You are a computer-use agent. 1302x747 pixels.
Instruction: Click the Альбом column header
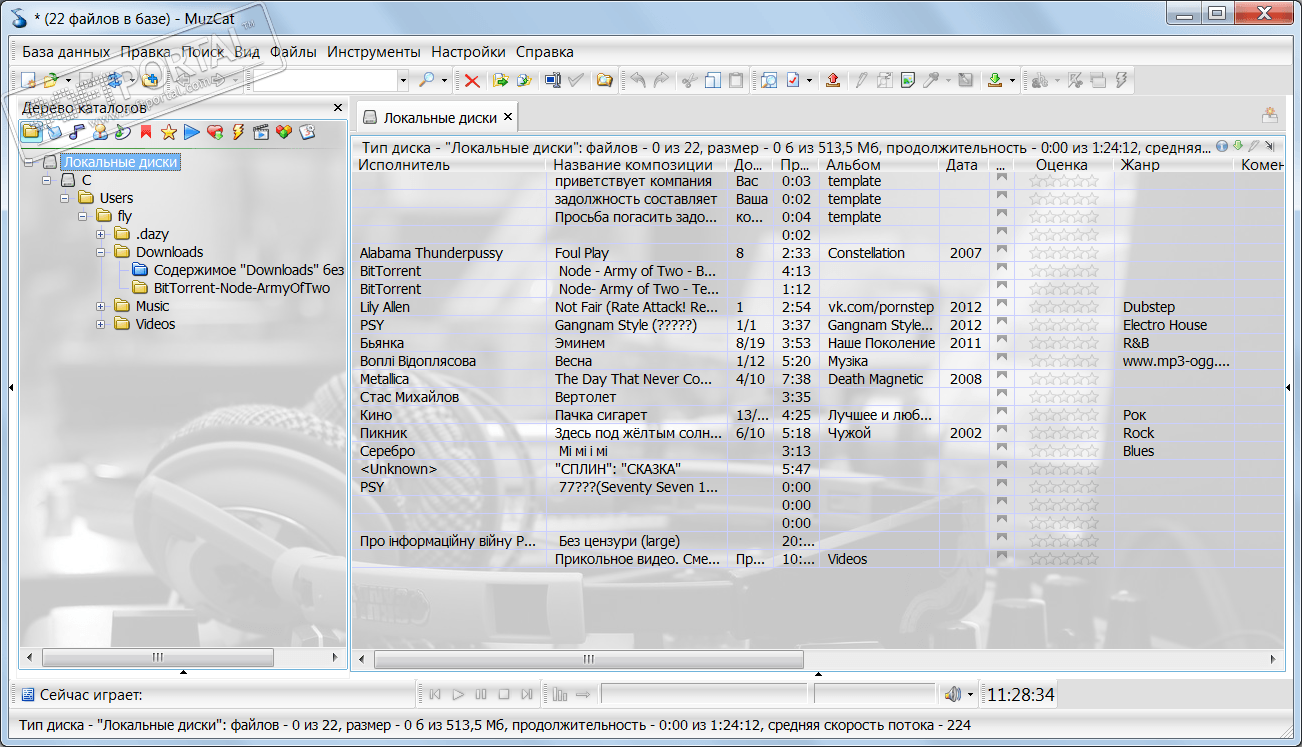(854, 165)
